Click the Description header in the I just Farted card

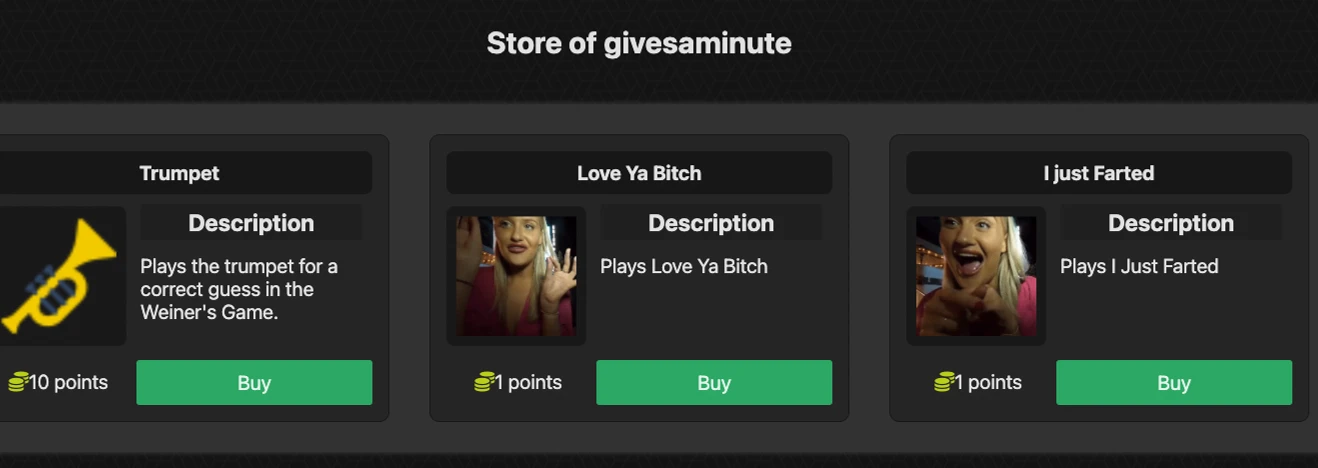point(1171,223)
